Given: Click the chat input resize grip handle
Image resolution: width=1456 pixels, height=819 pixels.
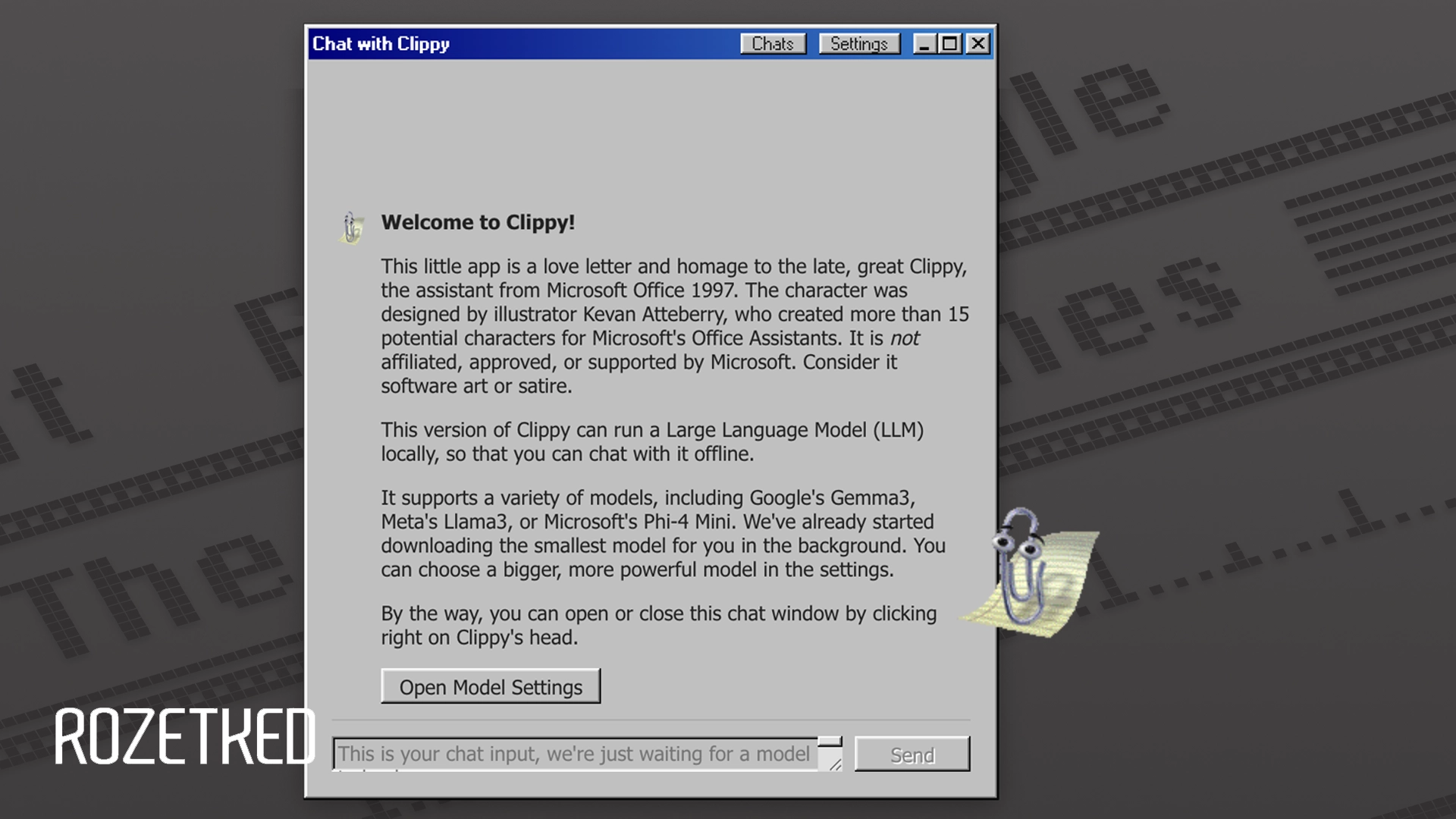Looking at the screenshot, I should coord(834,764).
